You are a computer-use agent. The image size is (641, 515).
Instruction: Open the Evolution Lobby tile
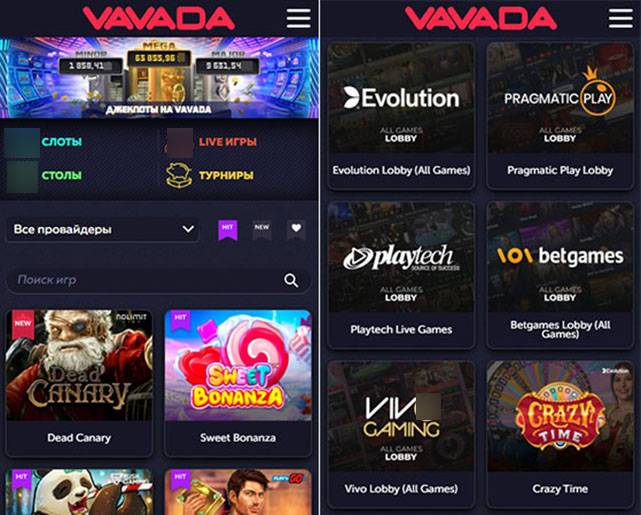click(401, 116)
